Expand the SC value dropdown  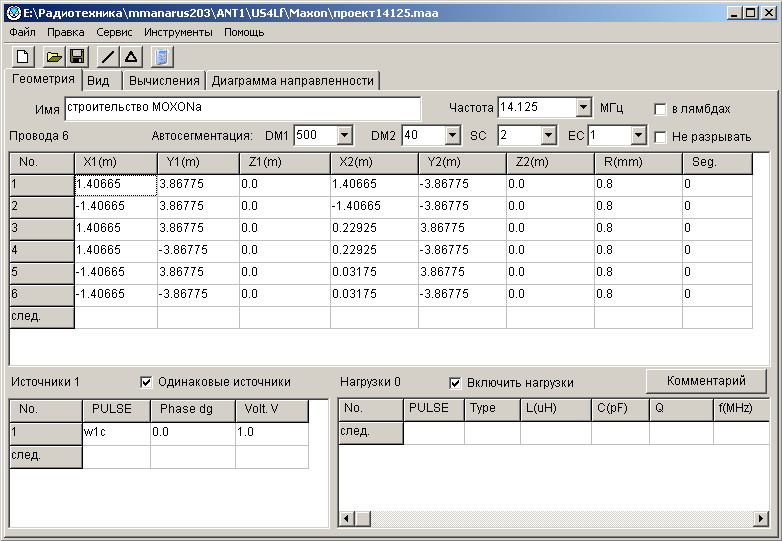point(548,135)
